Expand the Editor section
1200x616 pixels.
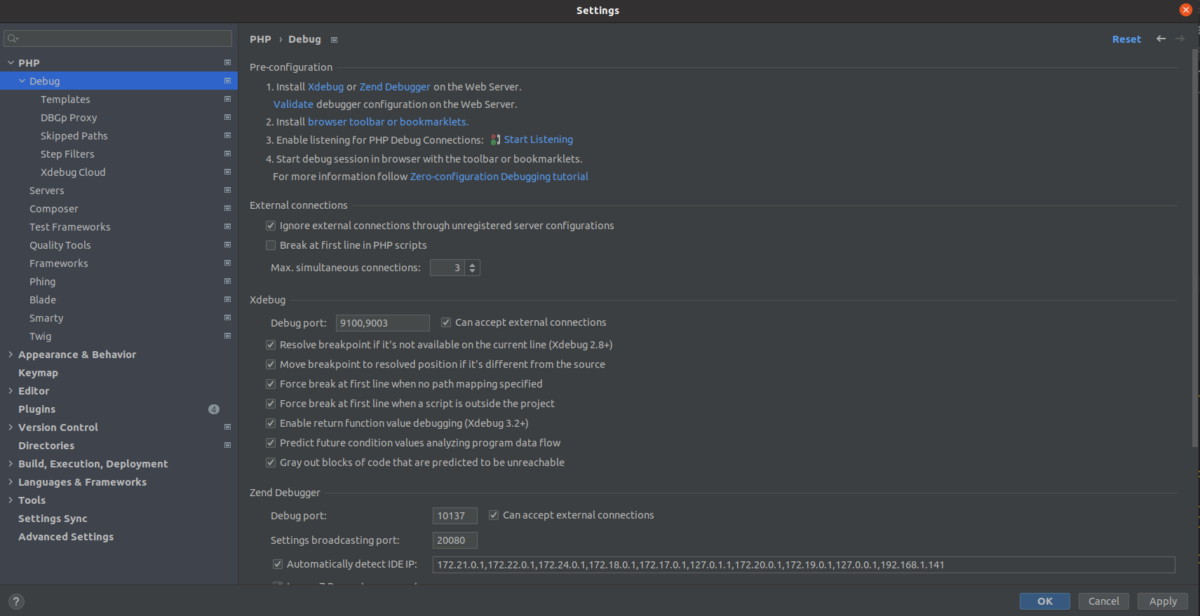[x=10, y=391]
